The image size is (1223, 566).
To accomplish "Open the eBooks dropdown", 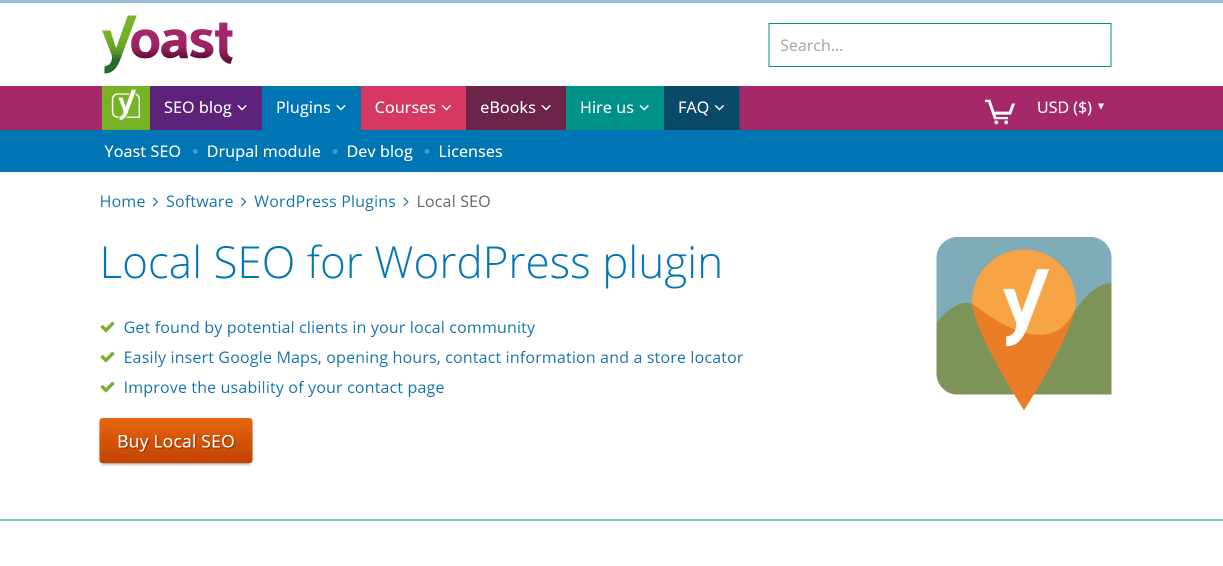I will [516, 108].
